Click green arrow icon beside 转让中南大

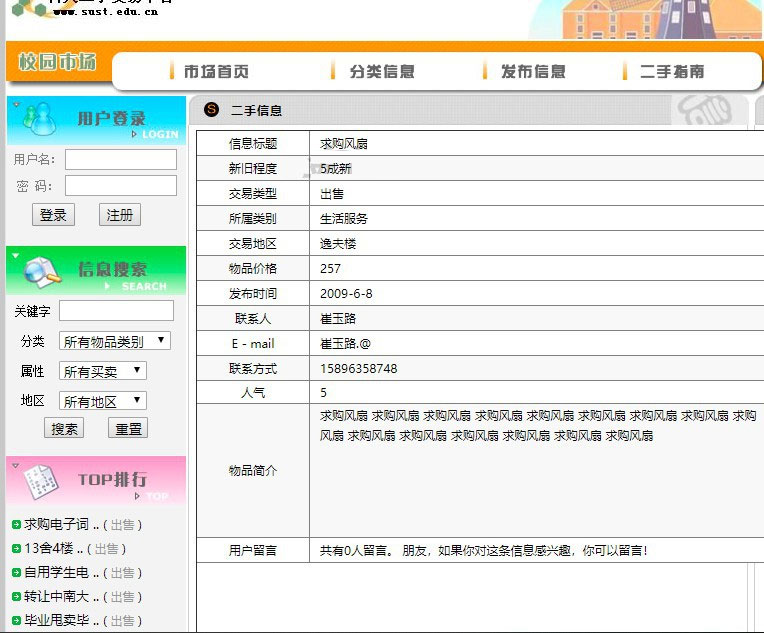point(16,597)
